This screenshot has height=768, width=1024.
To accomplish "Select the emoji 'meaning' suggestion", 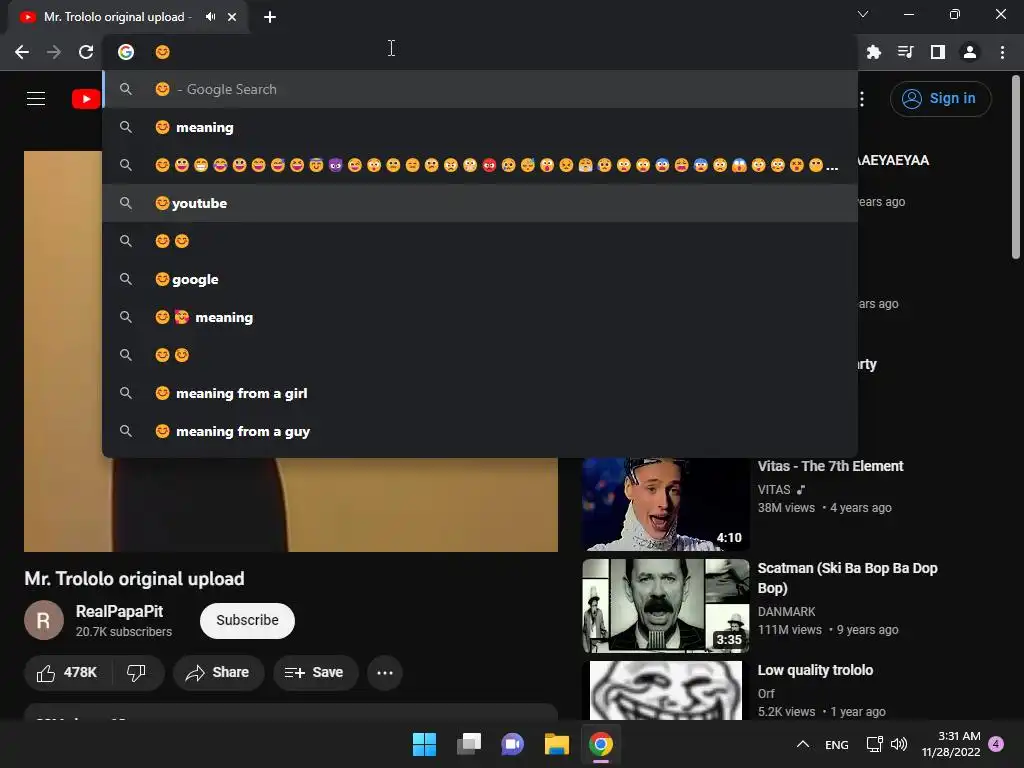I will click(x=480, y=127).
